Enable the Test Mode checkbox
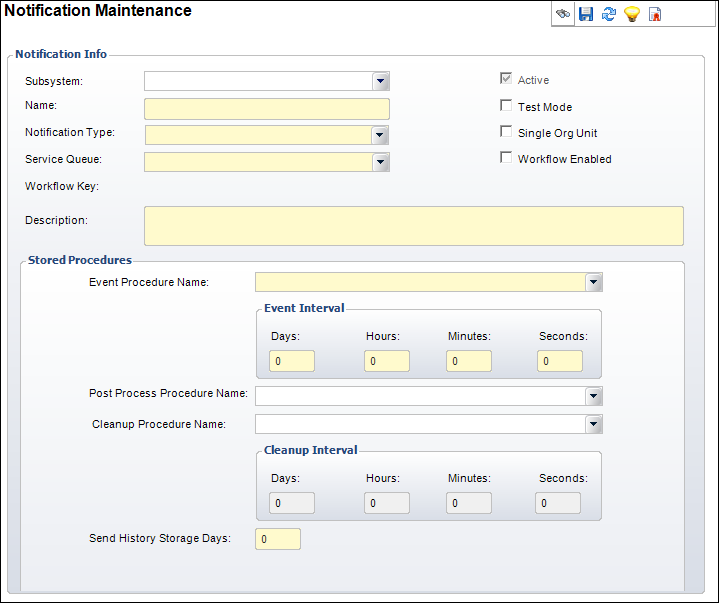 pos(506,106)
